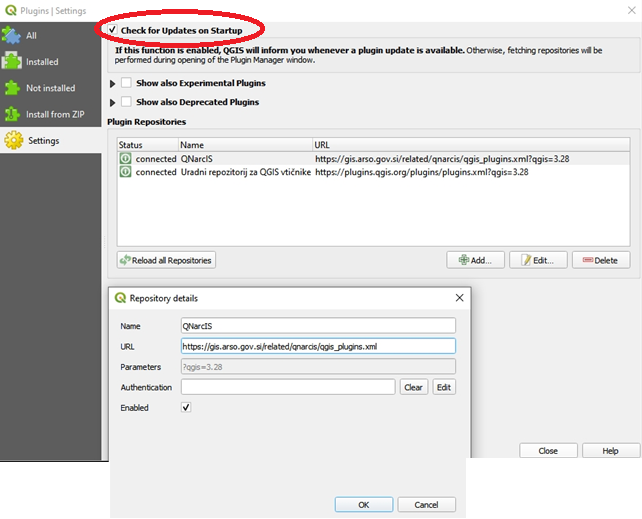Click the QGIS logo in Plugins title bar
This screenshot has width=642, height=519.
(x=11, y=10)
